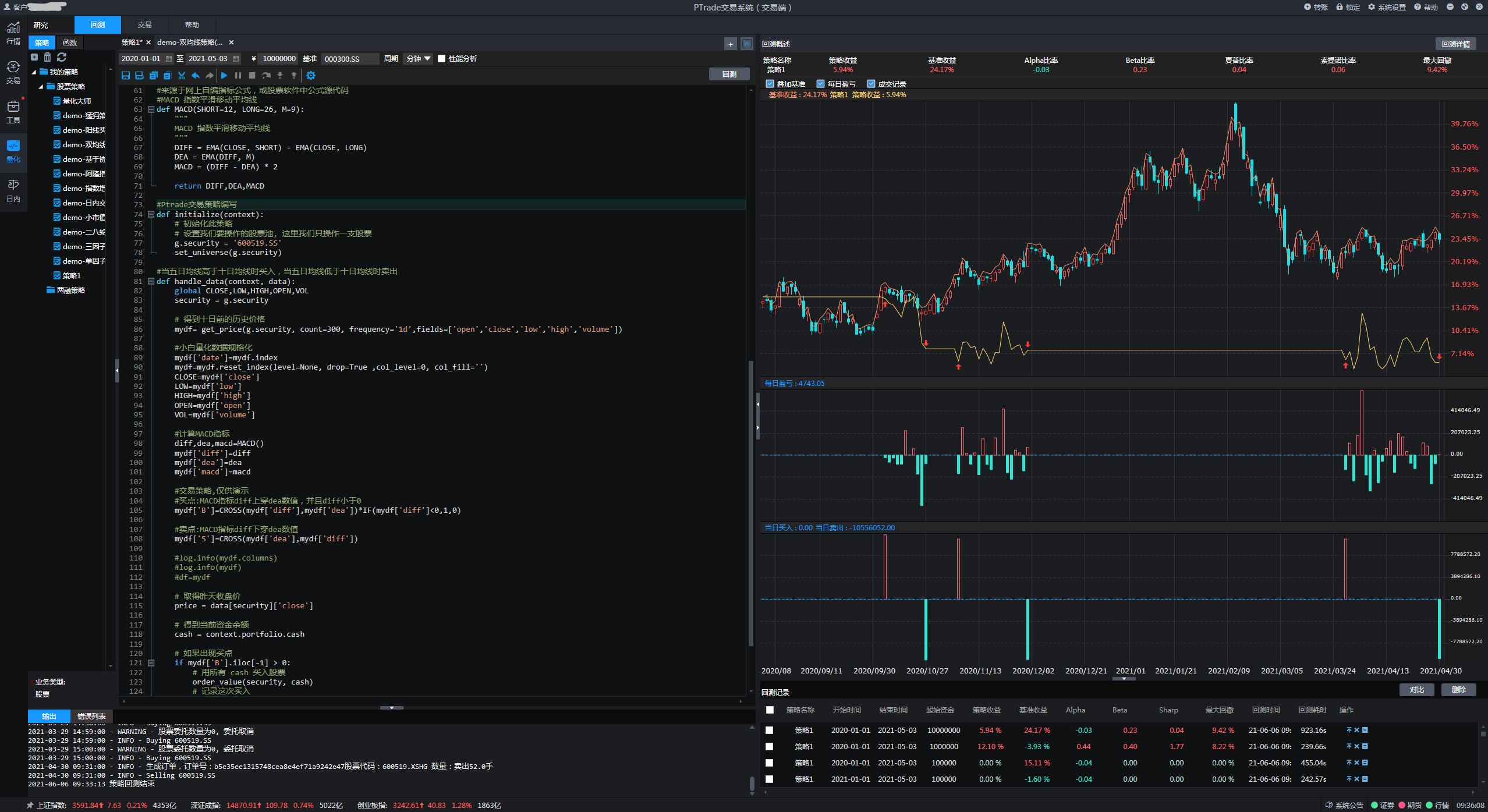Click the save-as icon in editor toolbar
Viewport: 1488px width, 812px height.
click(x=139, y=76)
